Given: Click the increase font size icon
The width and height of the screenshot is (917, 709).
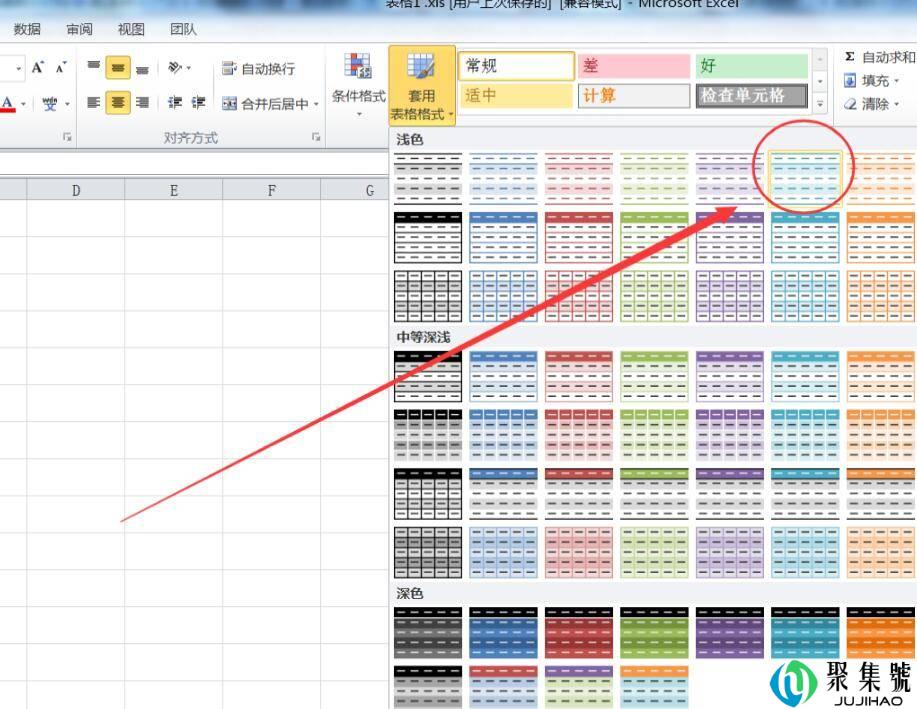Looking at the screenshot, I should [38, 68].
